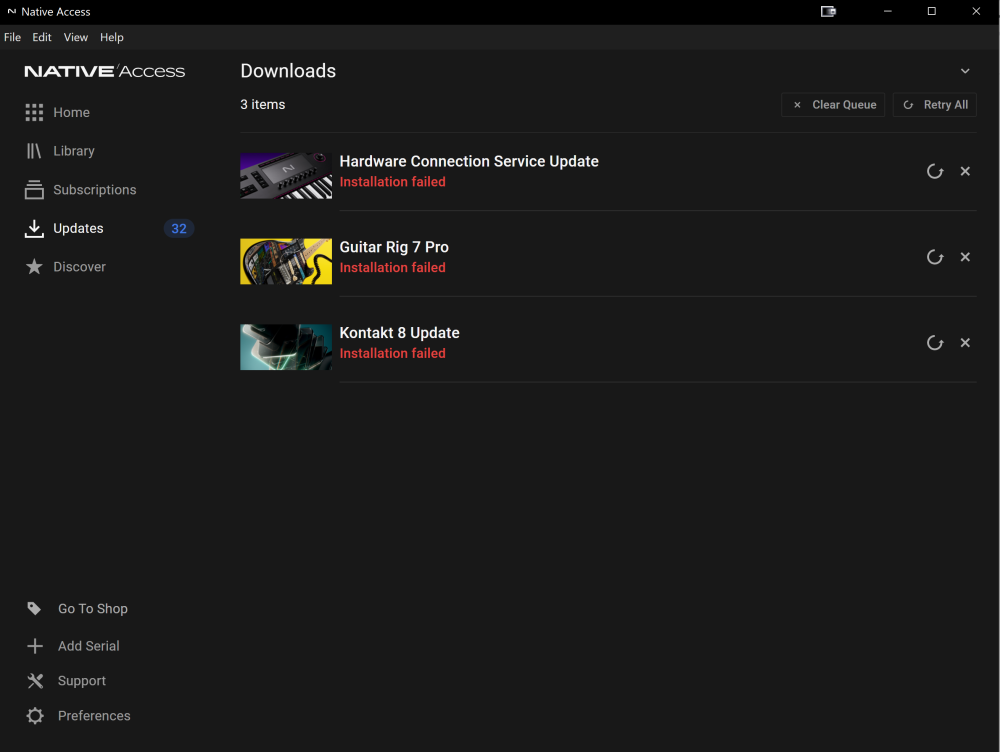1000x752 pixels.
Task: Open the Library section
Action: (74, 151)
